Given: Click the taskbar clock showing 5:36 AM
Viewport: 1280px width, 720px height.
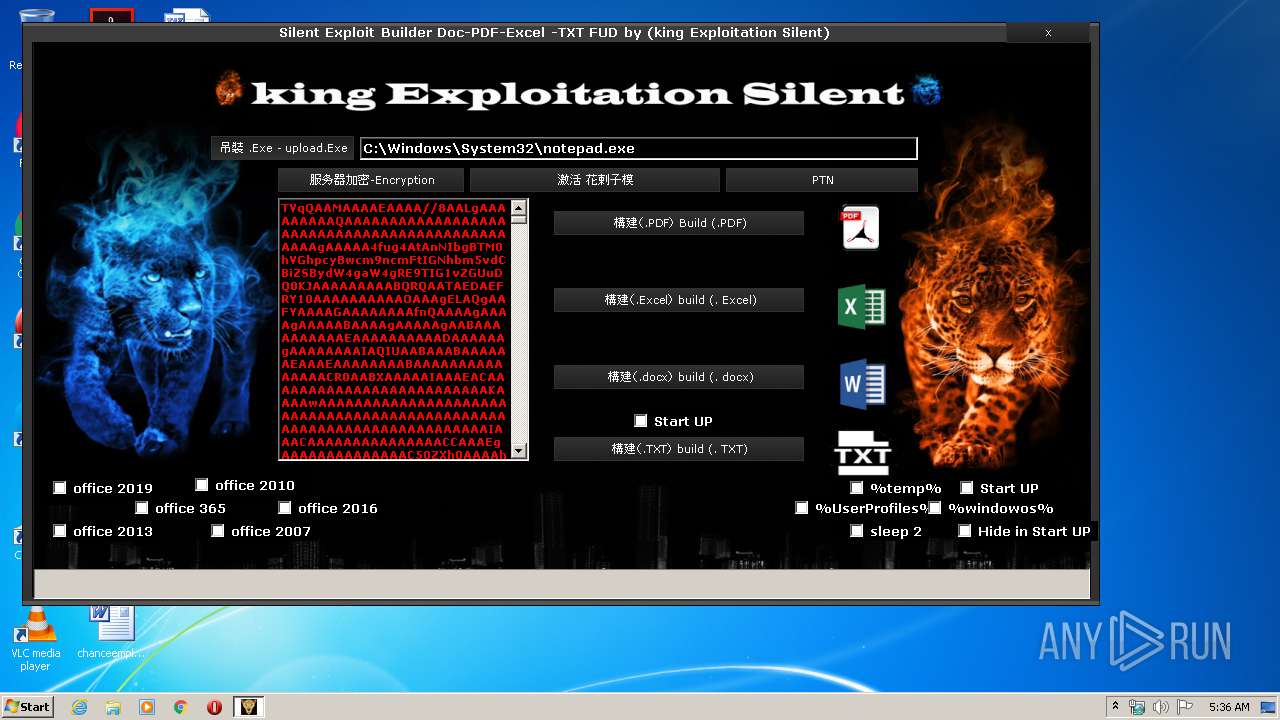Looking at the screenshot, I should (x=1229, y=707).
